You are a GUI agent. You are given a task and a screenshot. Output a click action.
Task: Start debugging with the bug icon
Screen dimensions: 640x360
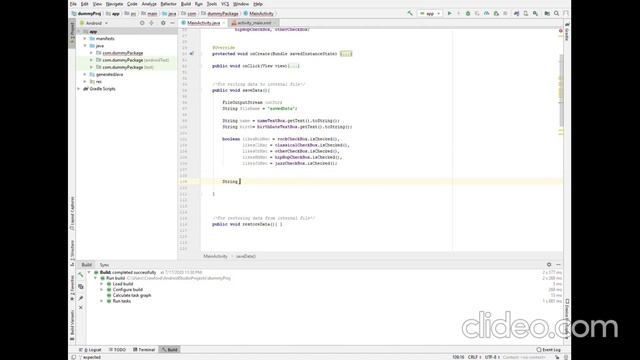(x=468, y=13)
